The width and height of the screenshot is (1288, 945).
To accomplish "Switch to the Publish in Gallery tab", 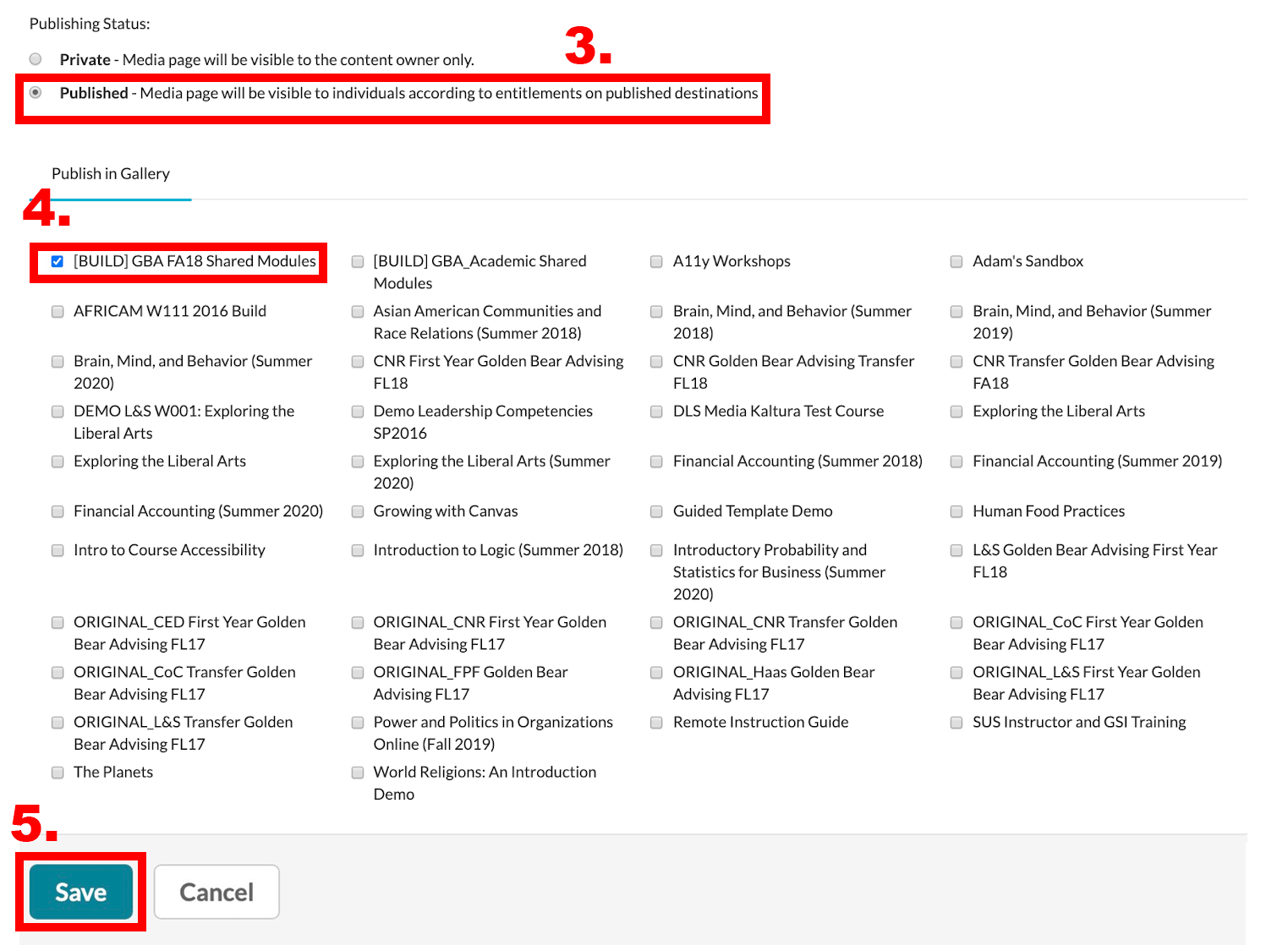I will [x=111, y=173].
